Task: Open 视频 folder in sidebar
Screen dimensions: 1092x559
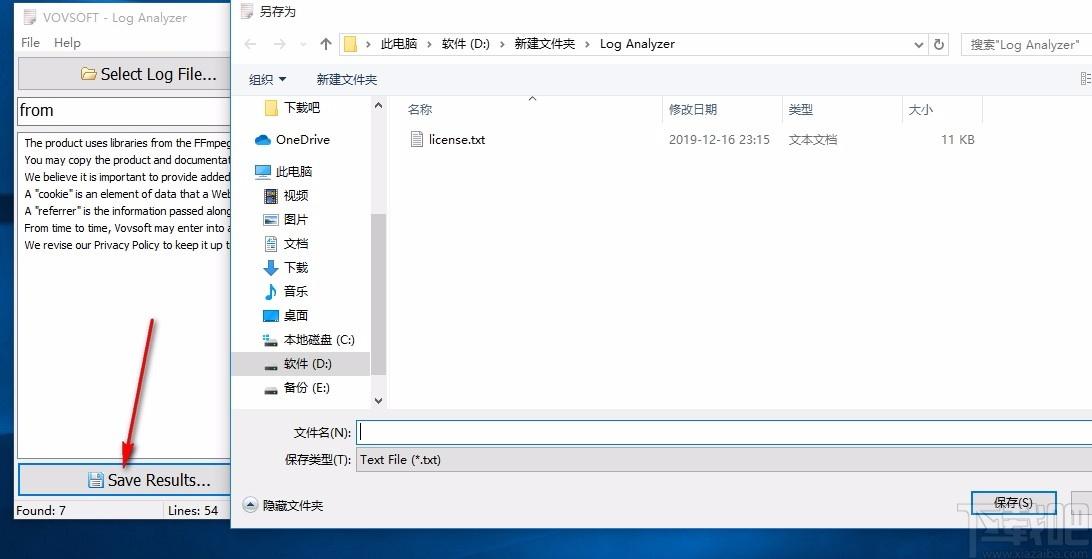Action: 295,196
